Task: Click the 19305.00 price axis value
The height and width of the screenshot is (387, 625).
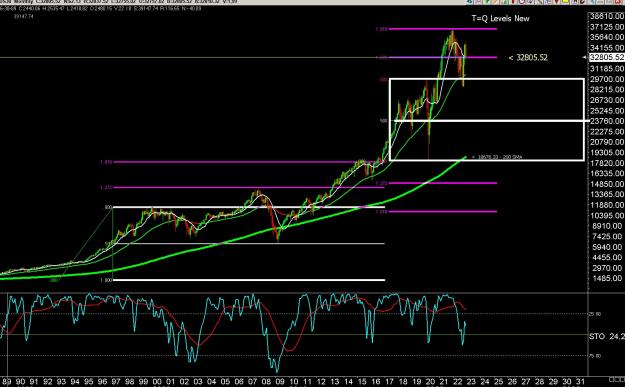Action: click(x=607, y=153)
